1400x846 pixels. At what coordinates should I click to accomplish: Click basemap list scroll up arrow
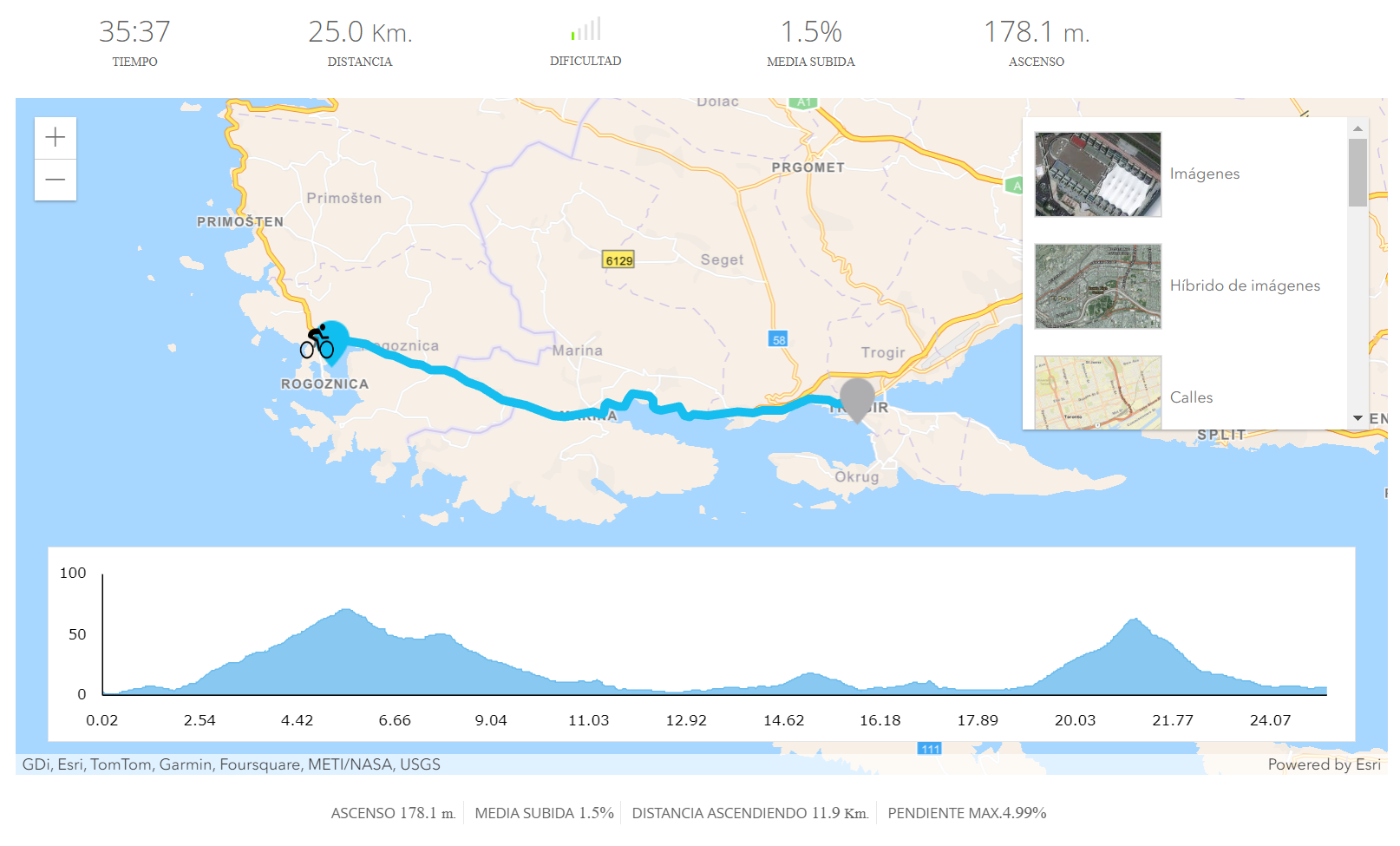[x=1357, y=128]
